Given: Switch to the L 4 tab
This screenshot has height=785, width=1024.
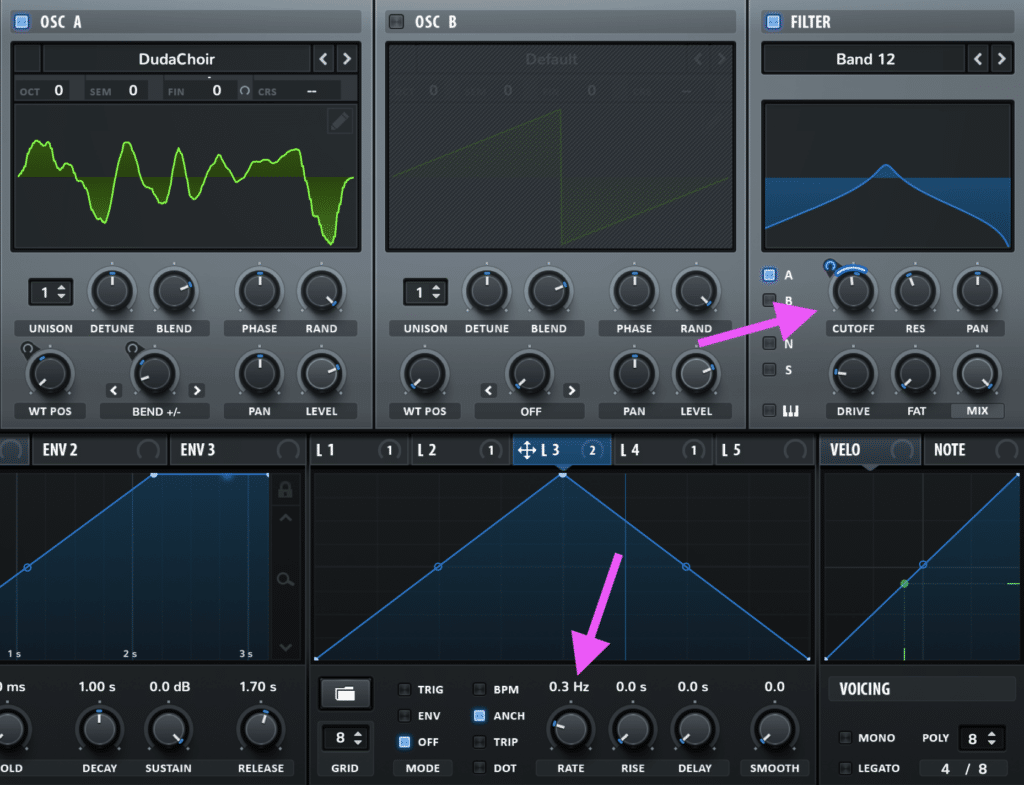Looking at the screenshot, I should pos(629,450).
